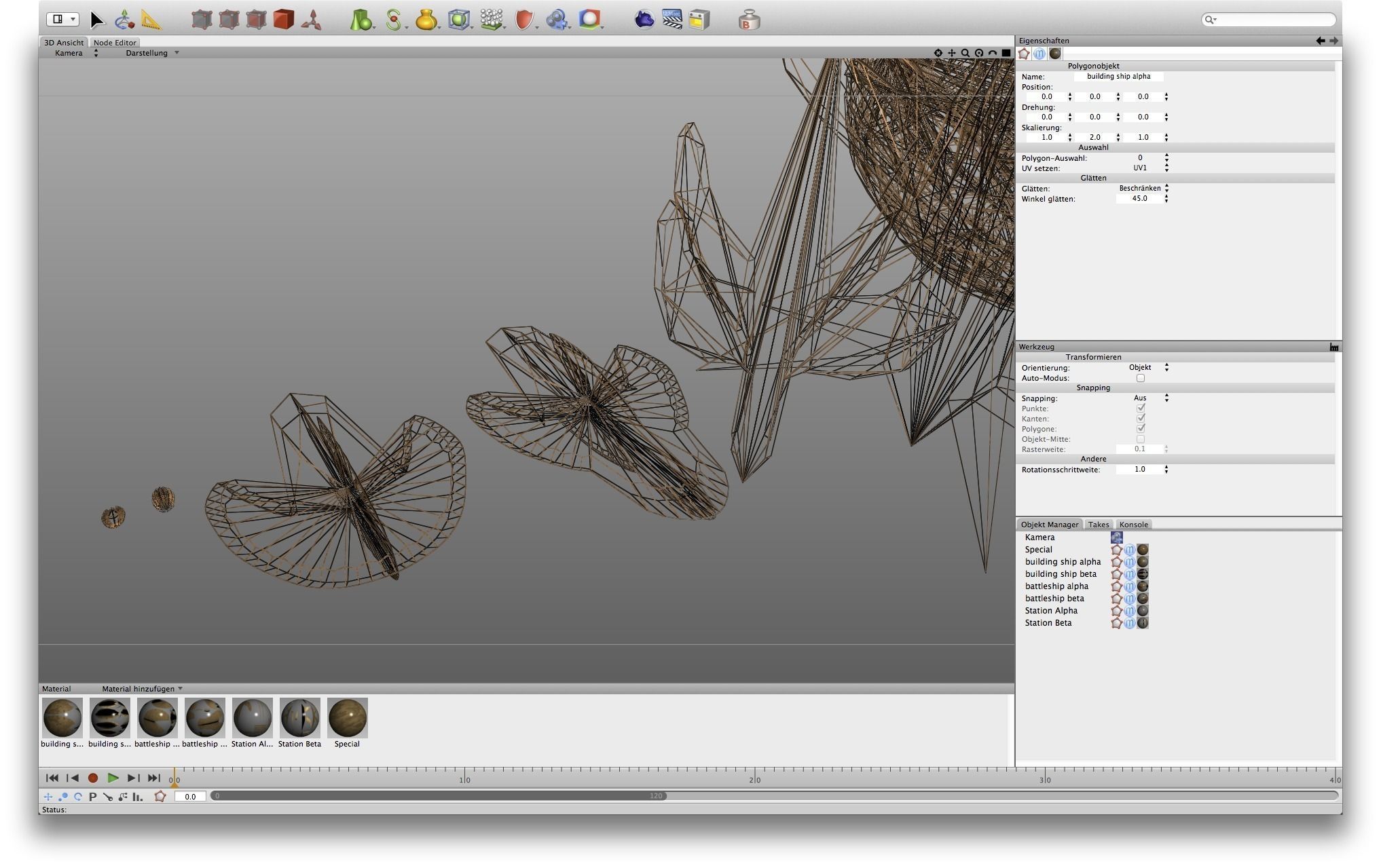Open the yellow vase polygon objects menu

point(426,20)
